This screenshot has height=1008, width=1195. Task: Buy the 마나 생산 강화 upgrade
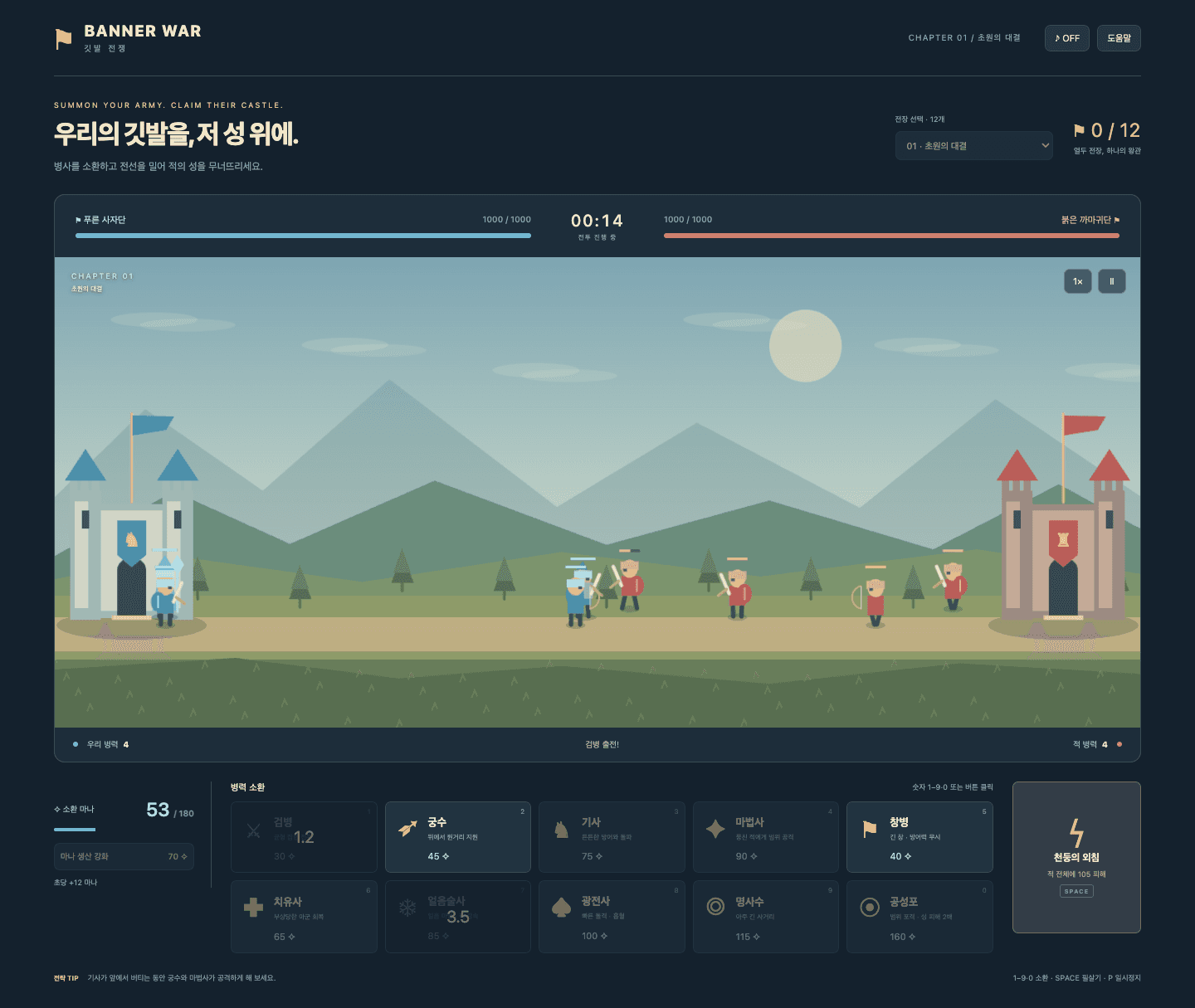pyautogui.click(x=124, y=856)
